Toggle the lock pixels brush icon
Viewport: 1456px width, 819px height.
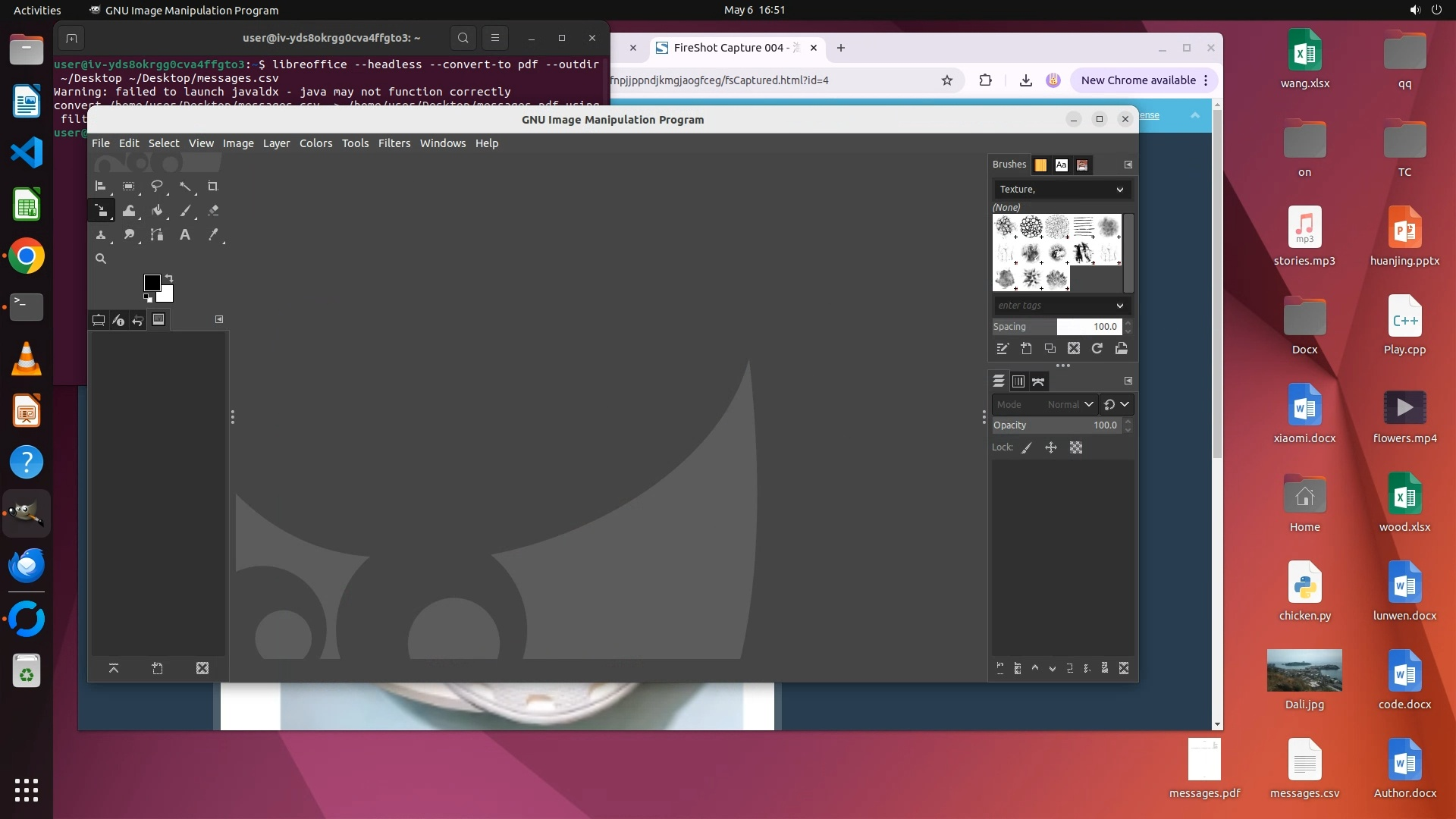coord(1027,447)
